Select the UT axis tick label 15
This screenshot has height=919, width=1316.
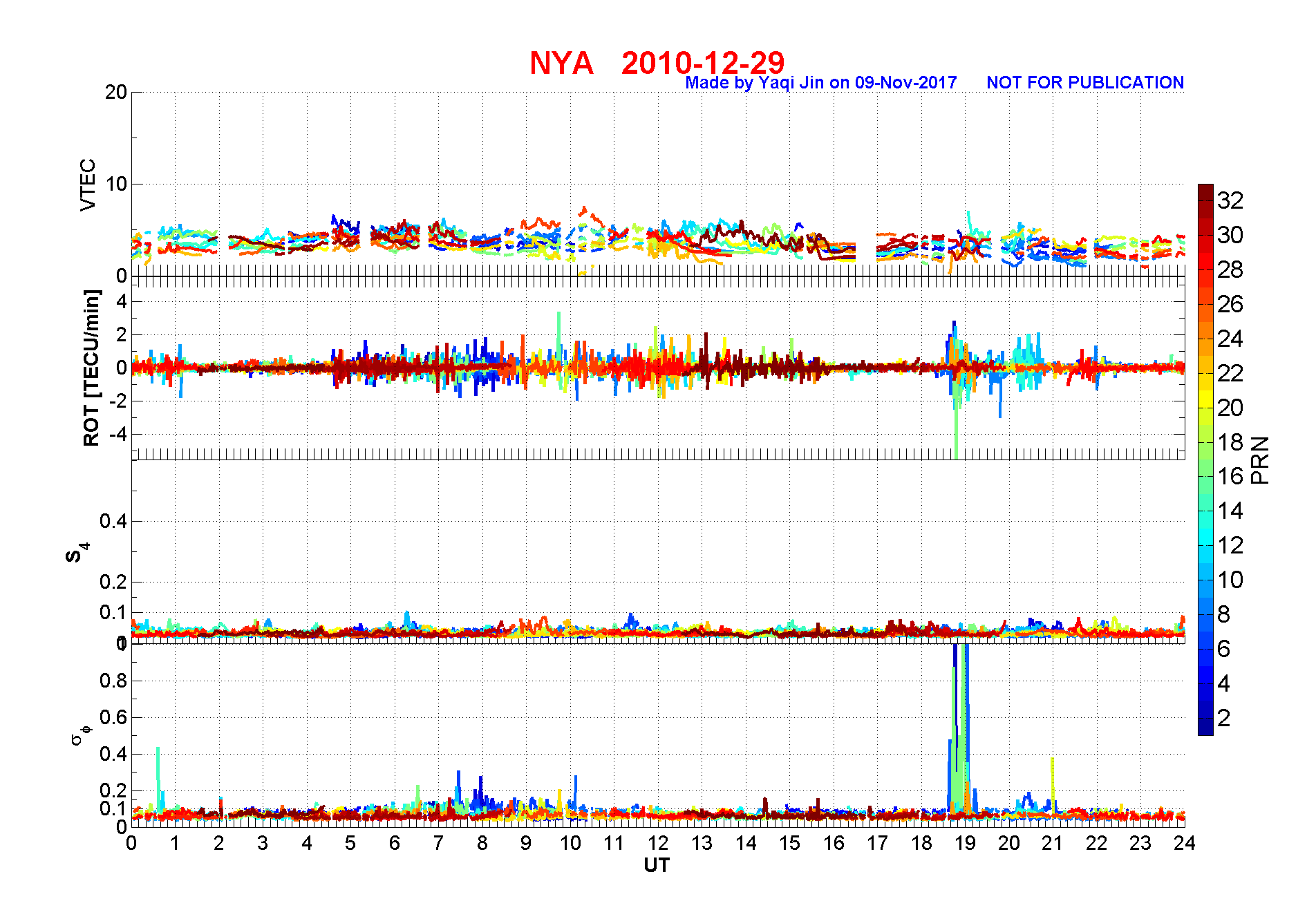(x=790, y=844)
